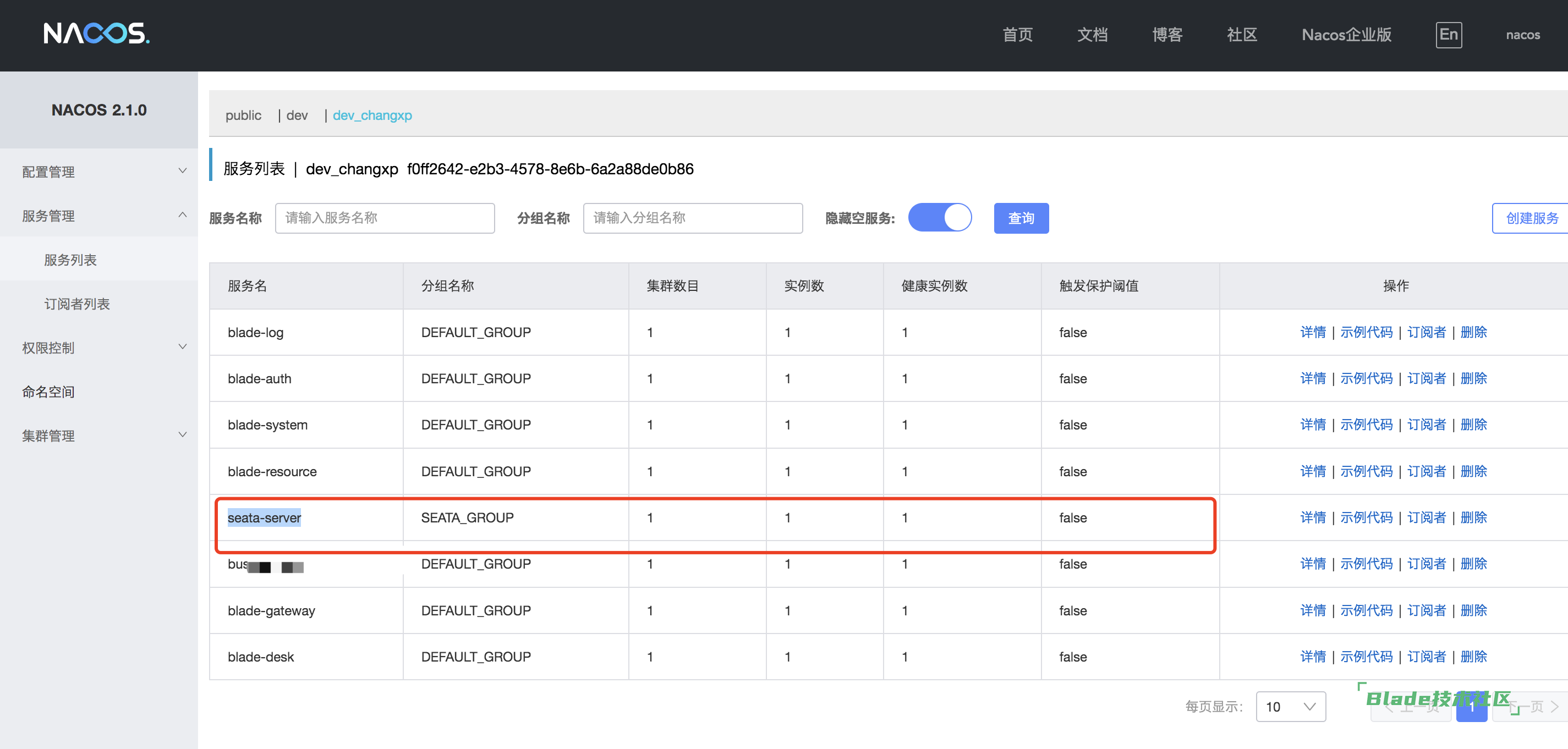The image size is (1568, 749).
Task: Switch to the dev namespace tab
Action: [297, 115]
